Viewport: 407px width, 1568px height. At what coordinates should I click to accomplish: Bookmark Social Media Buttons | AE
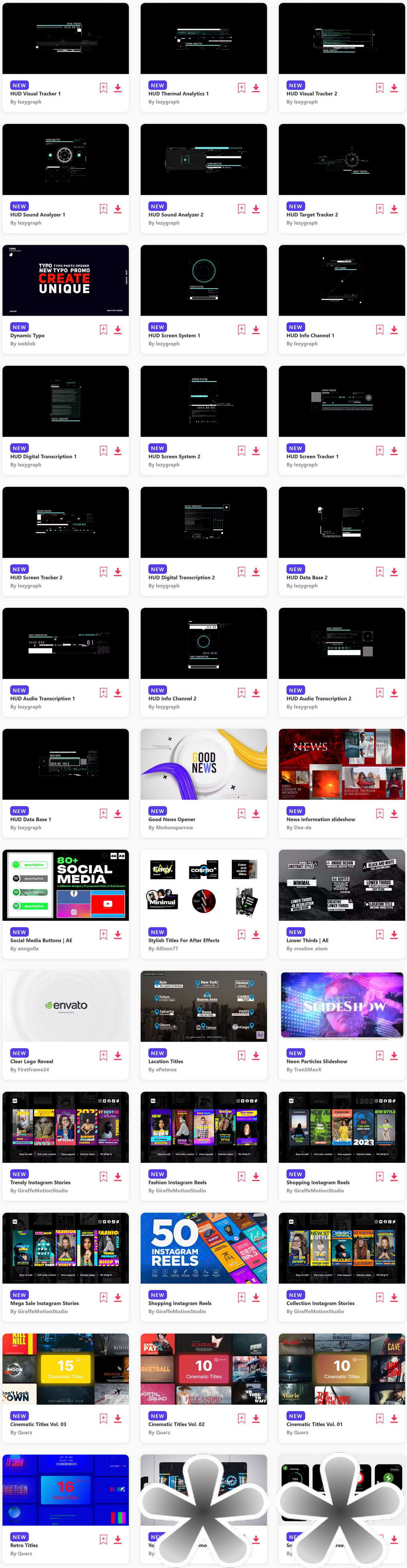click(104, 935)
